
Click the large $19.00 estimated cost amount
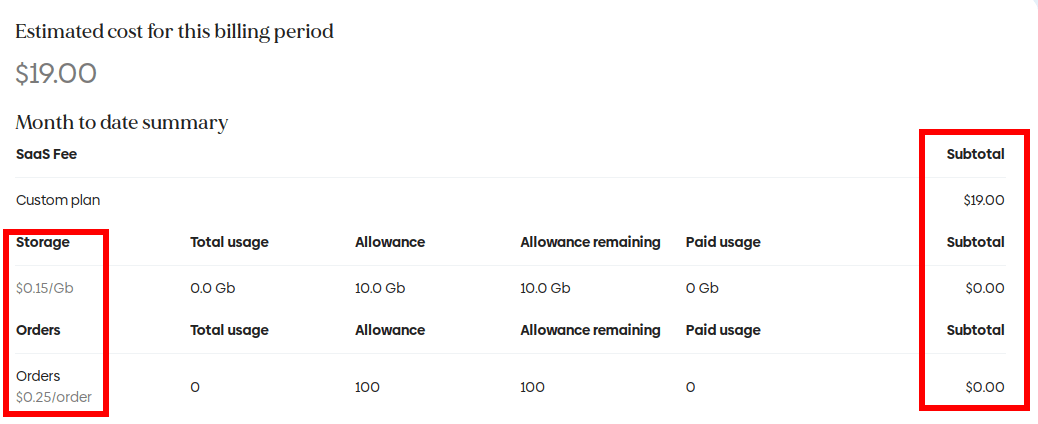tap(56, 74)
